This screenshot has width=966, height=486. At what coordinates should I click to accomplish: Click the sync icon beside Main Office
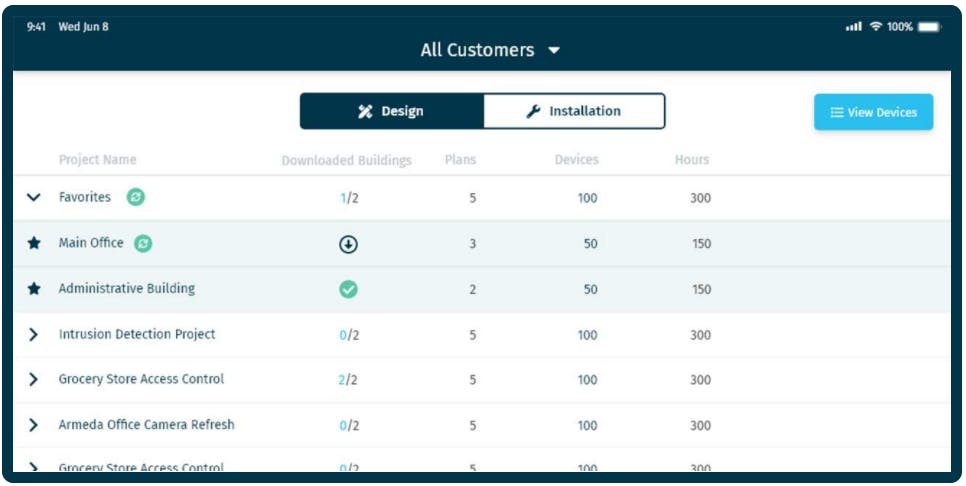(143, 243)
